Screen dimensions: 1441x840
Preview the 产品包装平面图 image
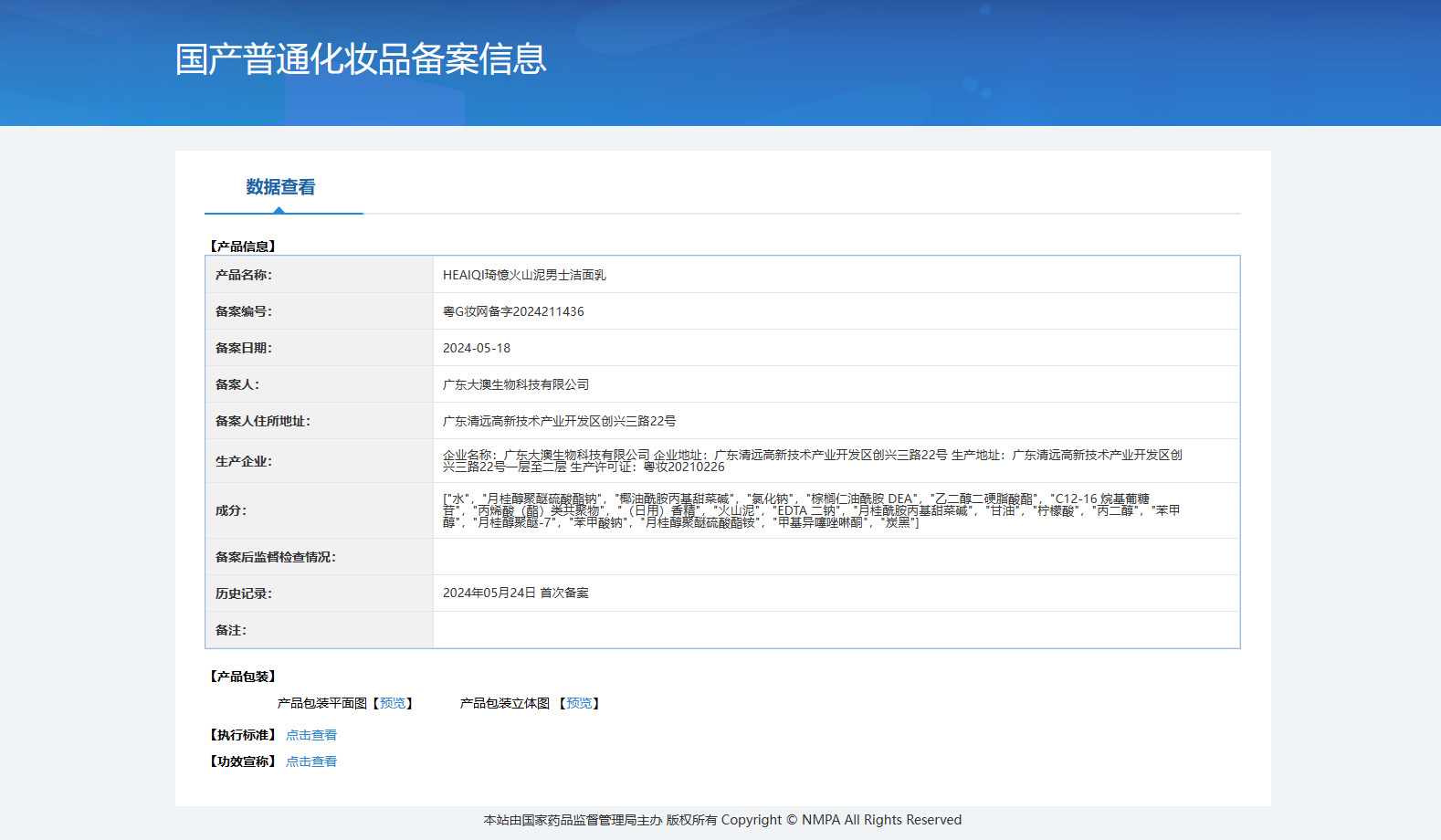[x=393, y=703]
